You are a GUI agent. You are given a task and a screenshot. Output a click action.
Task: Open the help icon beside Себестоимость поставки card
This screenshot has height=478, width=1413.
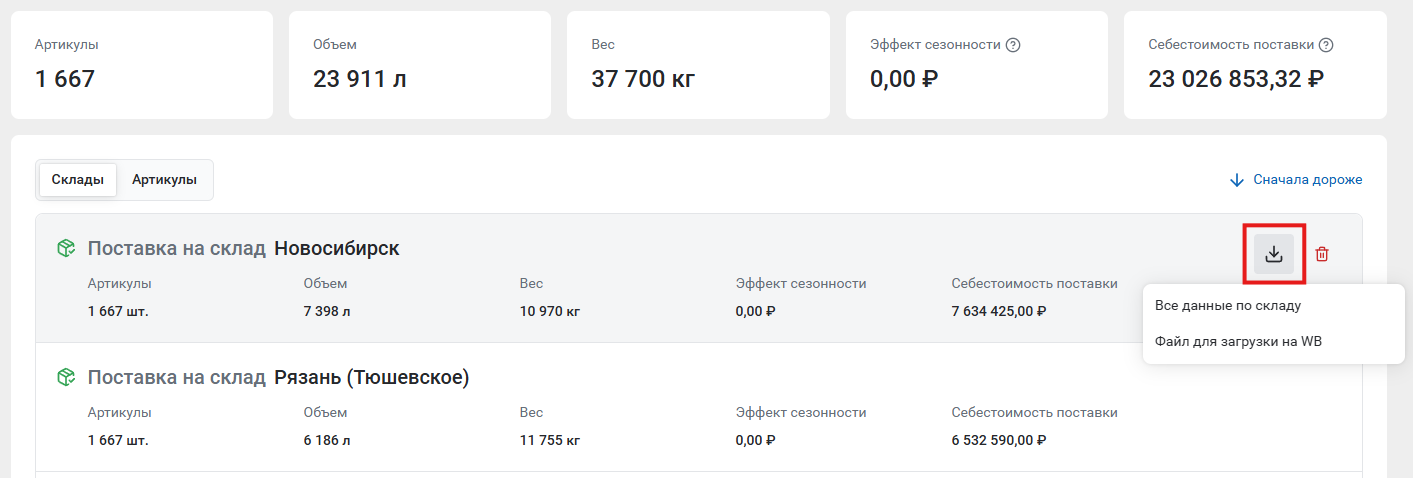(x=1326, y=45)
